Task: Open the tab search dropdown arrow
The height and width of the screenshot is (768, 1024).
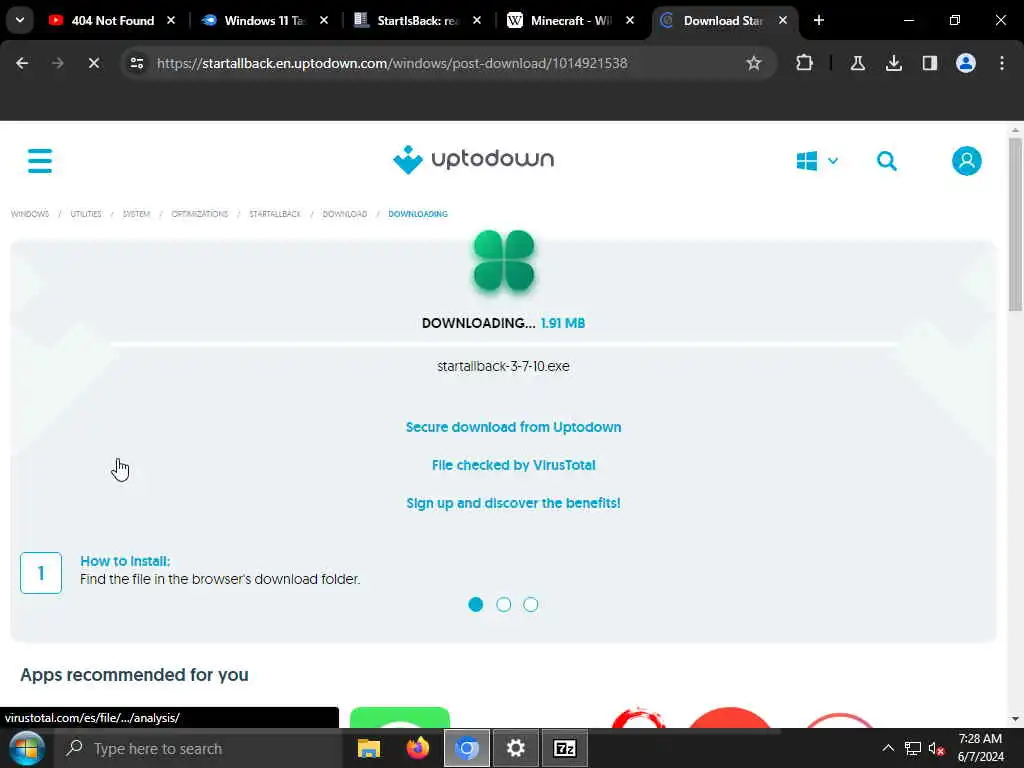Action: click(20, 20)
